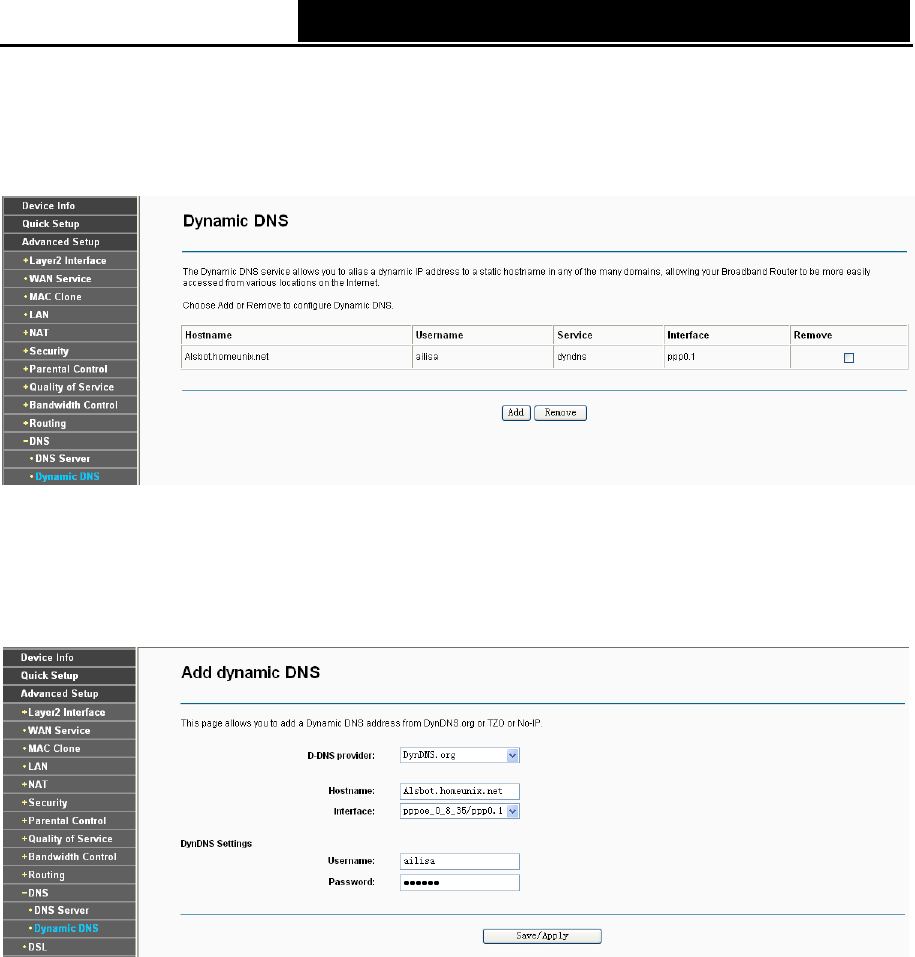Image resolution: width=915 pixels, height=957 pixels.
Task: Click into the Hostname input field
Action: tap(460, 791)
